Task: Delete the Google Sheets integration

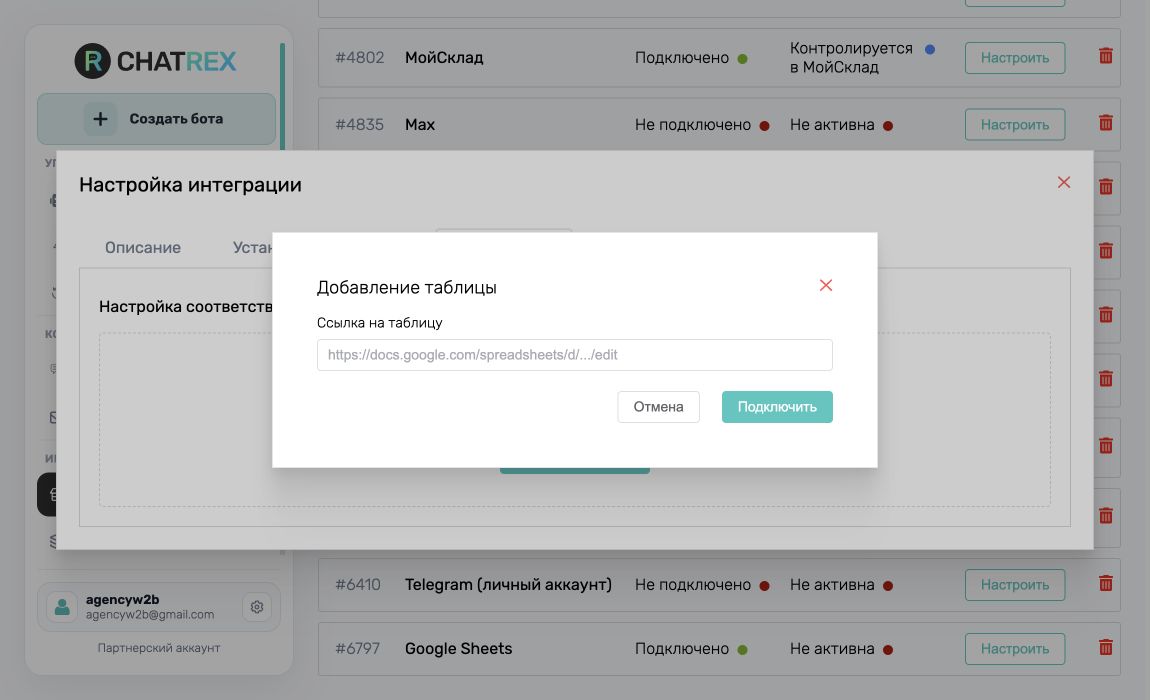Action: (x=1105, y=646)
